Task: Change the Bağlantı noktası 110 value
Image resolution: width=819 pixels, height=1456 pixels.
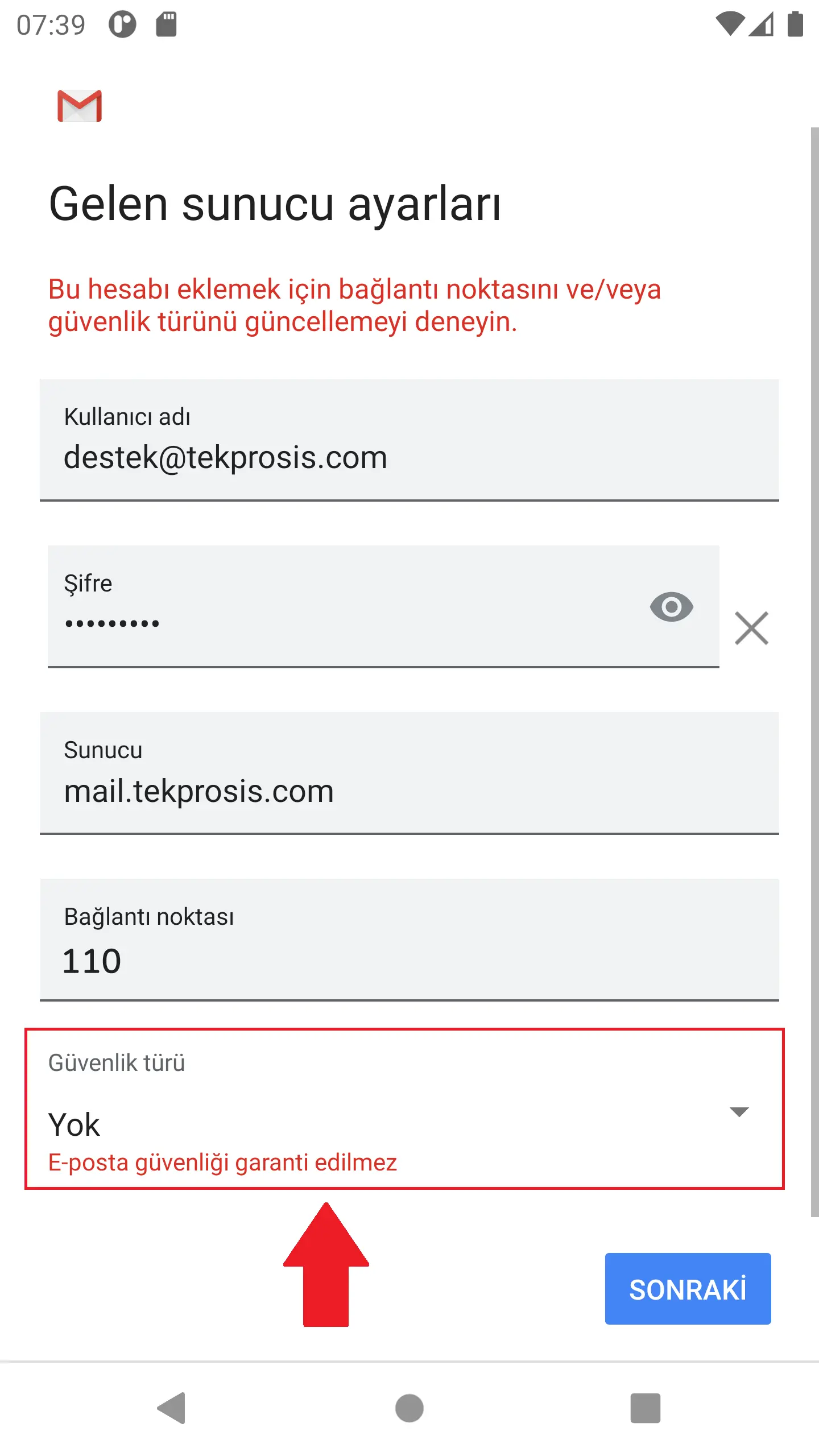Action: tap(409, 940)
